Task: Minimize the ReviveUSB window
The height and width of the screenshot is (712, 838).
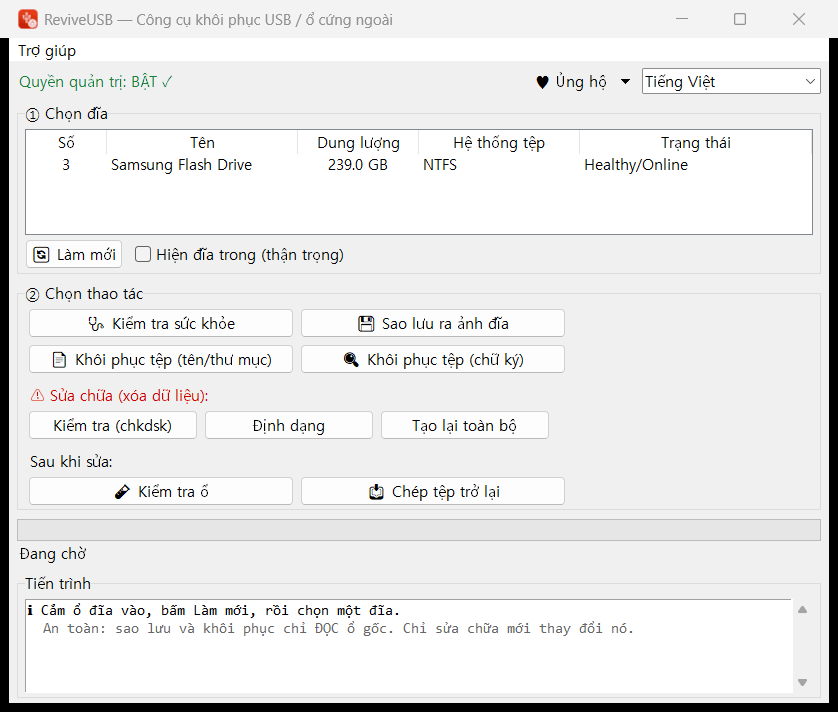Action: point(681,19)
